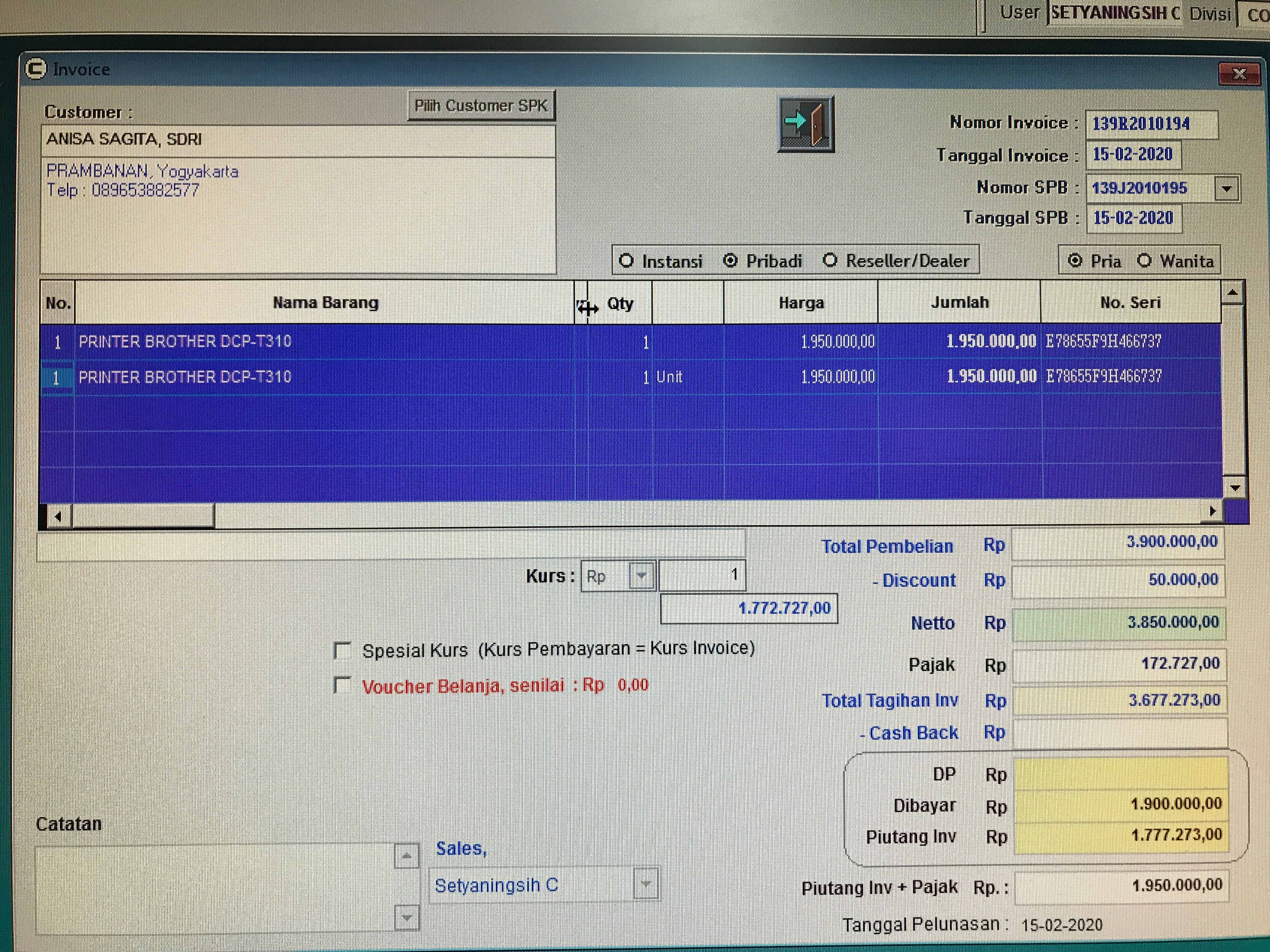Open the Sales person dropdown
1270x952 pixels.
pos(646,884)
